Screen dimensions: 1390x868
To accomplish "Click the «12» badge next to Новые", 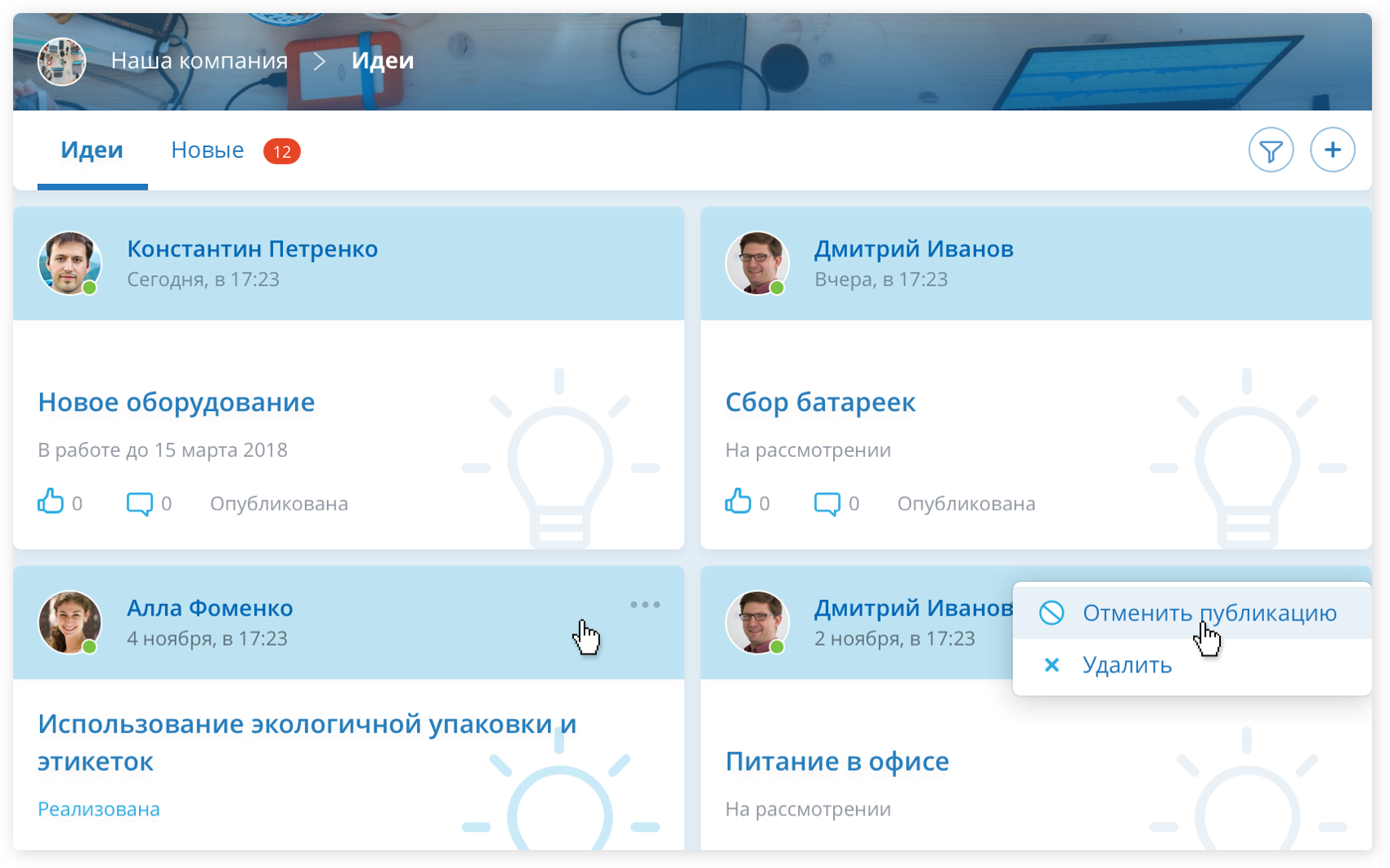I will pos(281,150).
